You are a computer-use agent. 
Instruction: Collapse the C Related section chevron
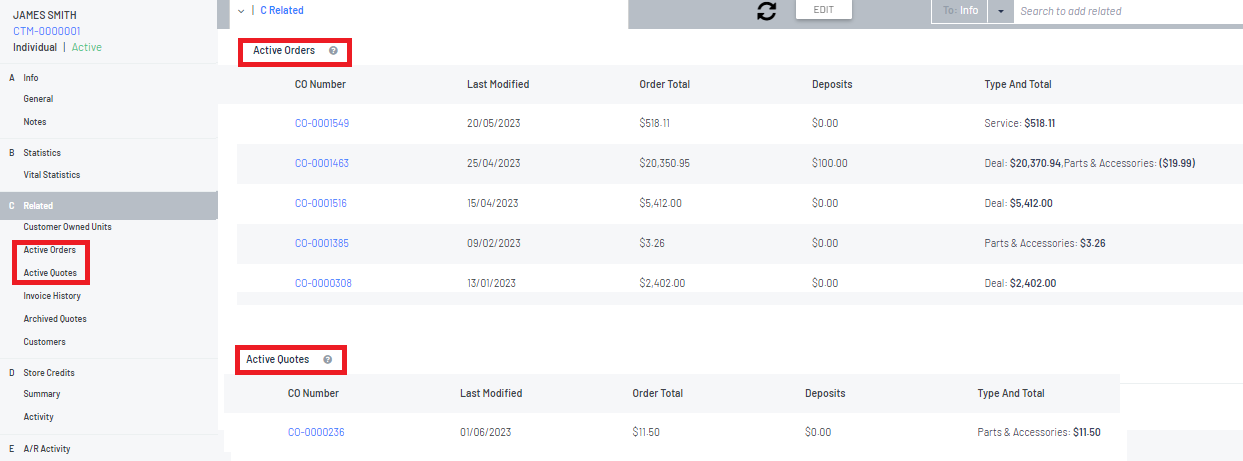click(241, 10)
